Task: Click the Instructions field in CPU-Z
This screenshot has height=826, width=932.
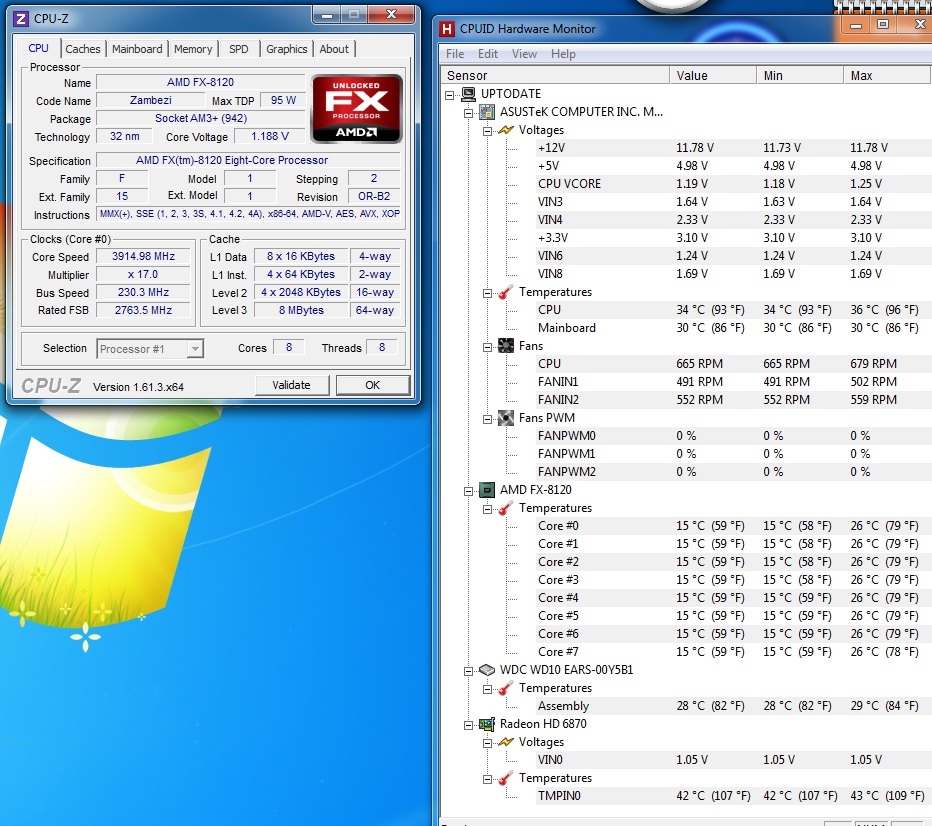Action: [x=248, y=214]
